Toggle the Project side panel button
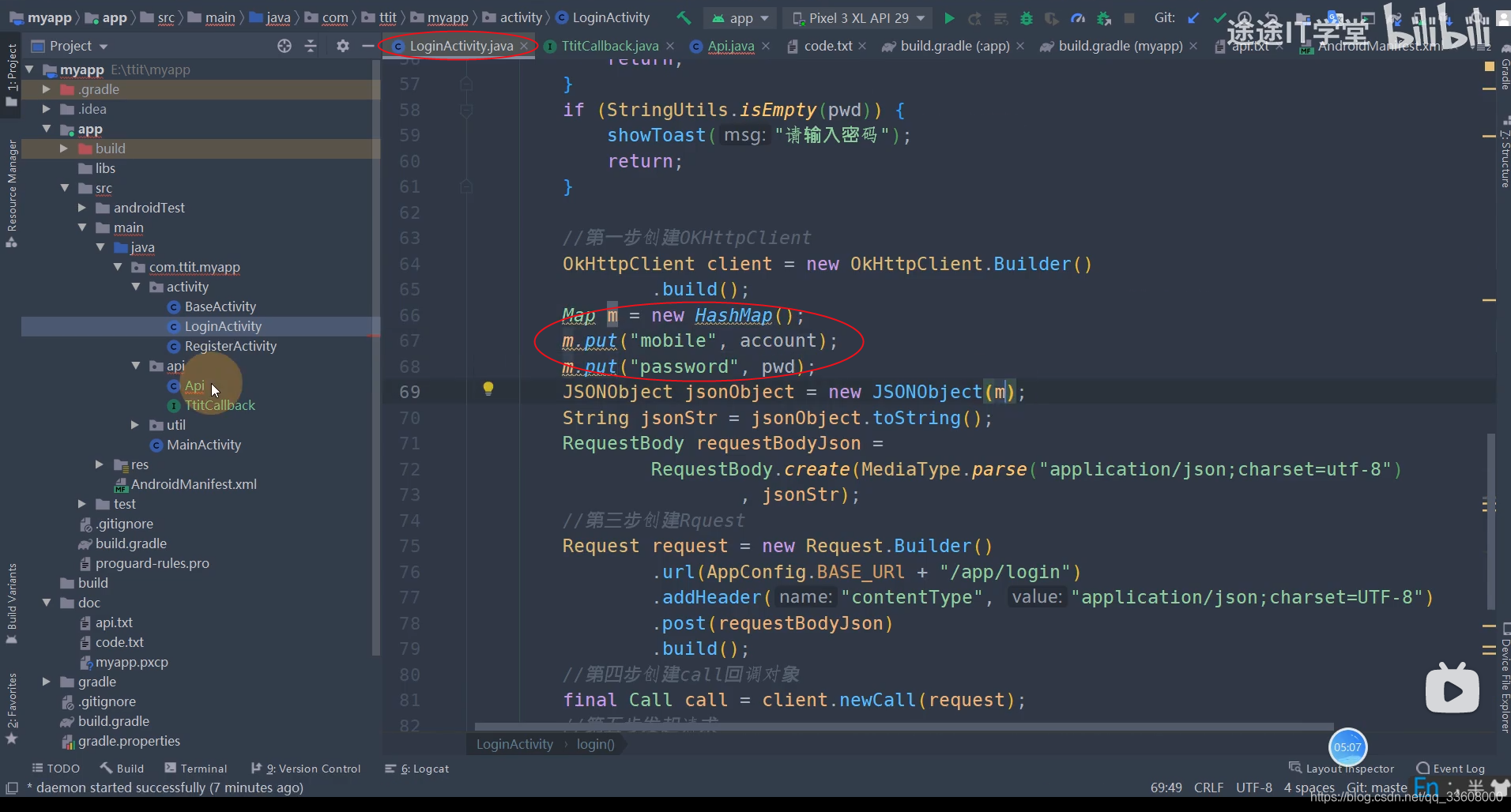This screenshot has height=812, width=1511. coord(11,75)
